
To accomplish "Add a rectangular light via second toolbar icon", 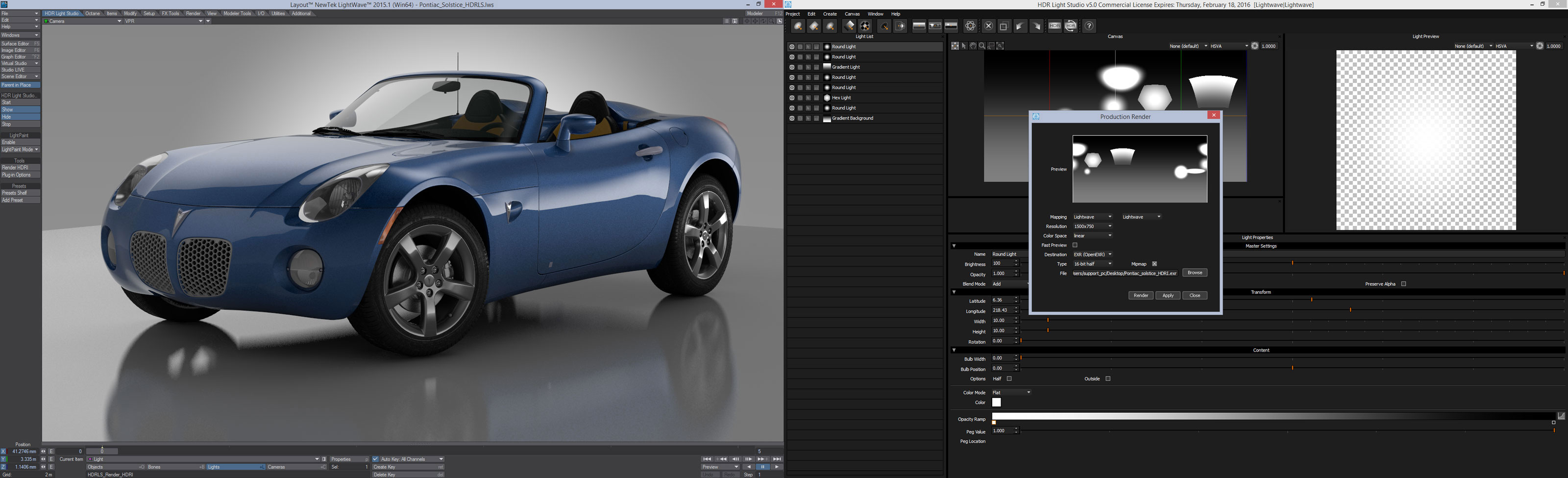I will pos(814,26).
